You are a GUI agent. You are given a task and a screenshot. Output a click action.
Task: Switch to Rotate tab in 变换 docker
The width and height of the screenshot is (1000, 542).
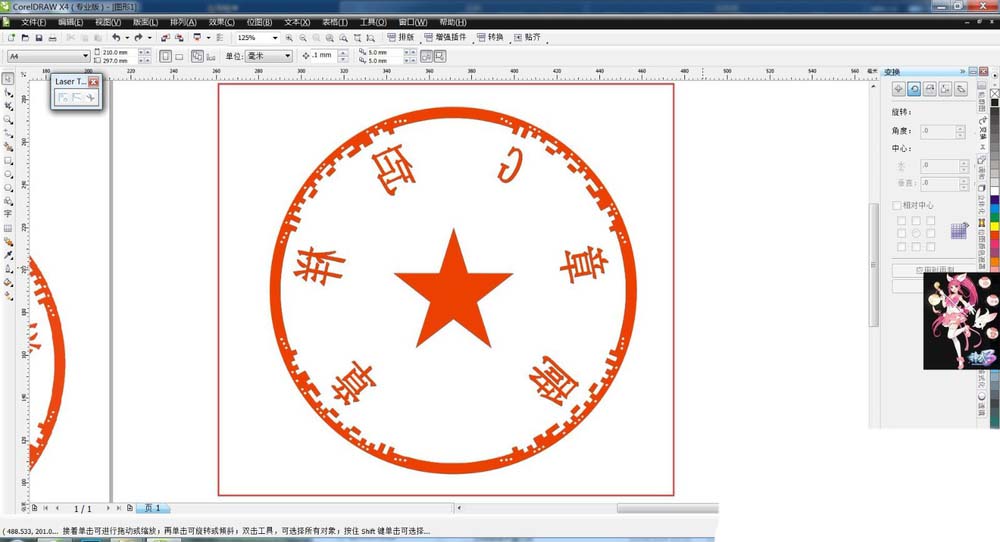(914, 89)
